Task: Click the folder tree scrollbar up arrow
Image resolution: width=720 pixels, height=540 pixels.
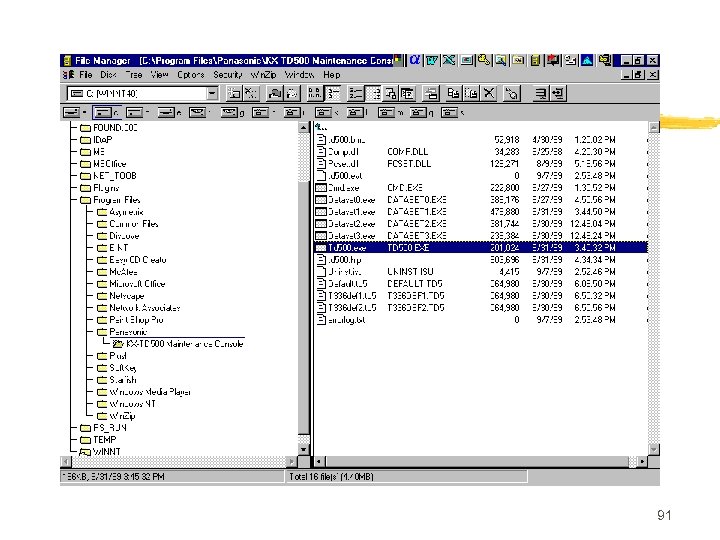Action: point(304,128)
